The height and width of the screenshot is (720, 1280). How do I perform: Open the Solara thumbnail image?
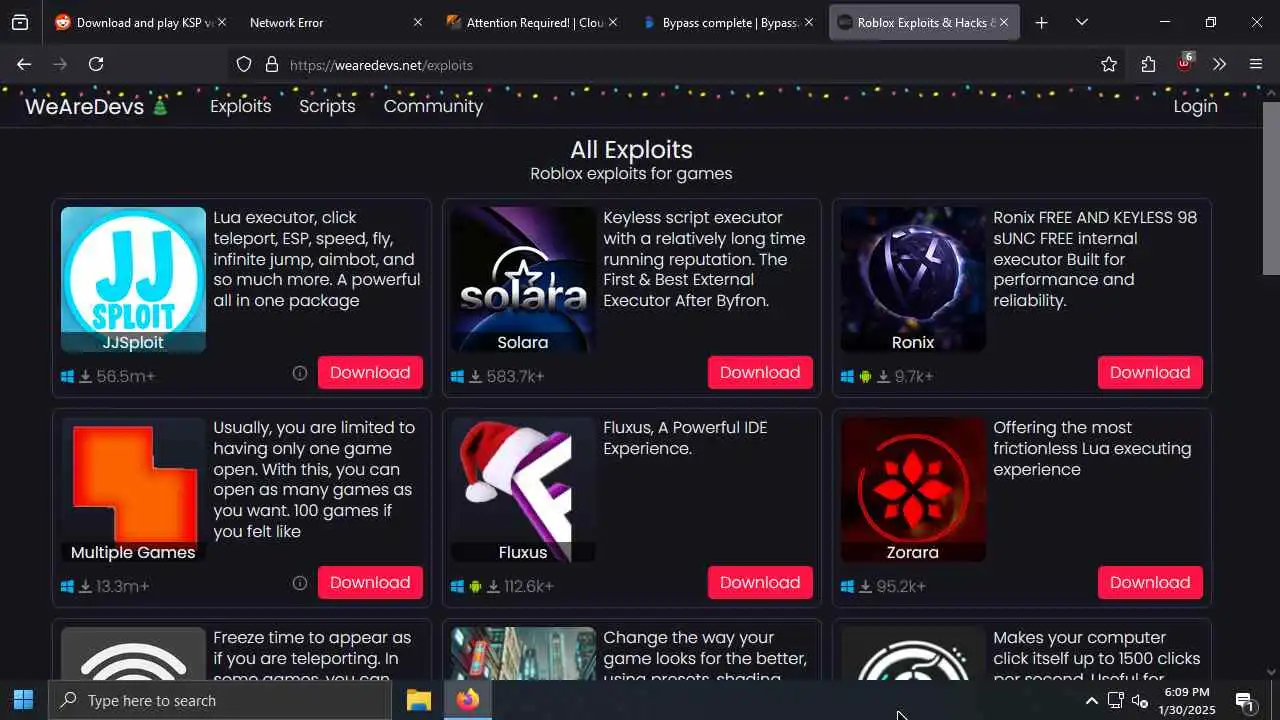523,280
